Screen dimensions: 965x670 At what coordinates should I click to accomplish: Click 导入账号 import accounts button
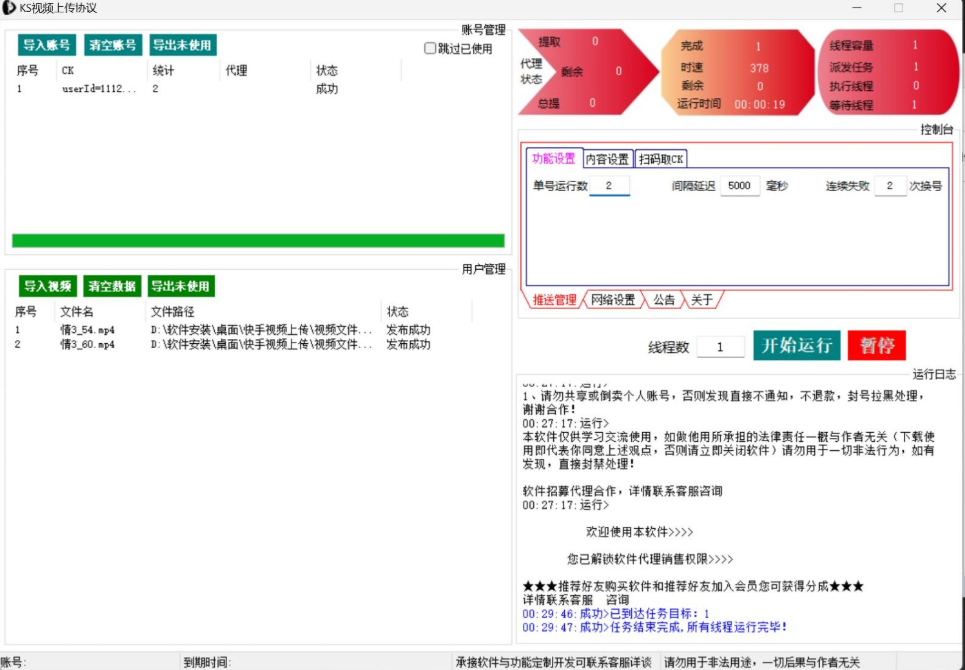click(x=46, y=45)
